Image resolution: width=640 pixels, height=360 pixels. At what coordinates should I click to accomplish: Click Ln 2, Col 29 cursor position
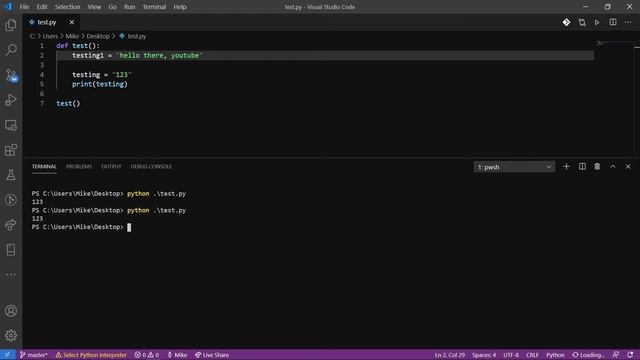[x=449, y=355]
